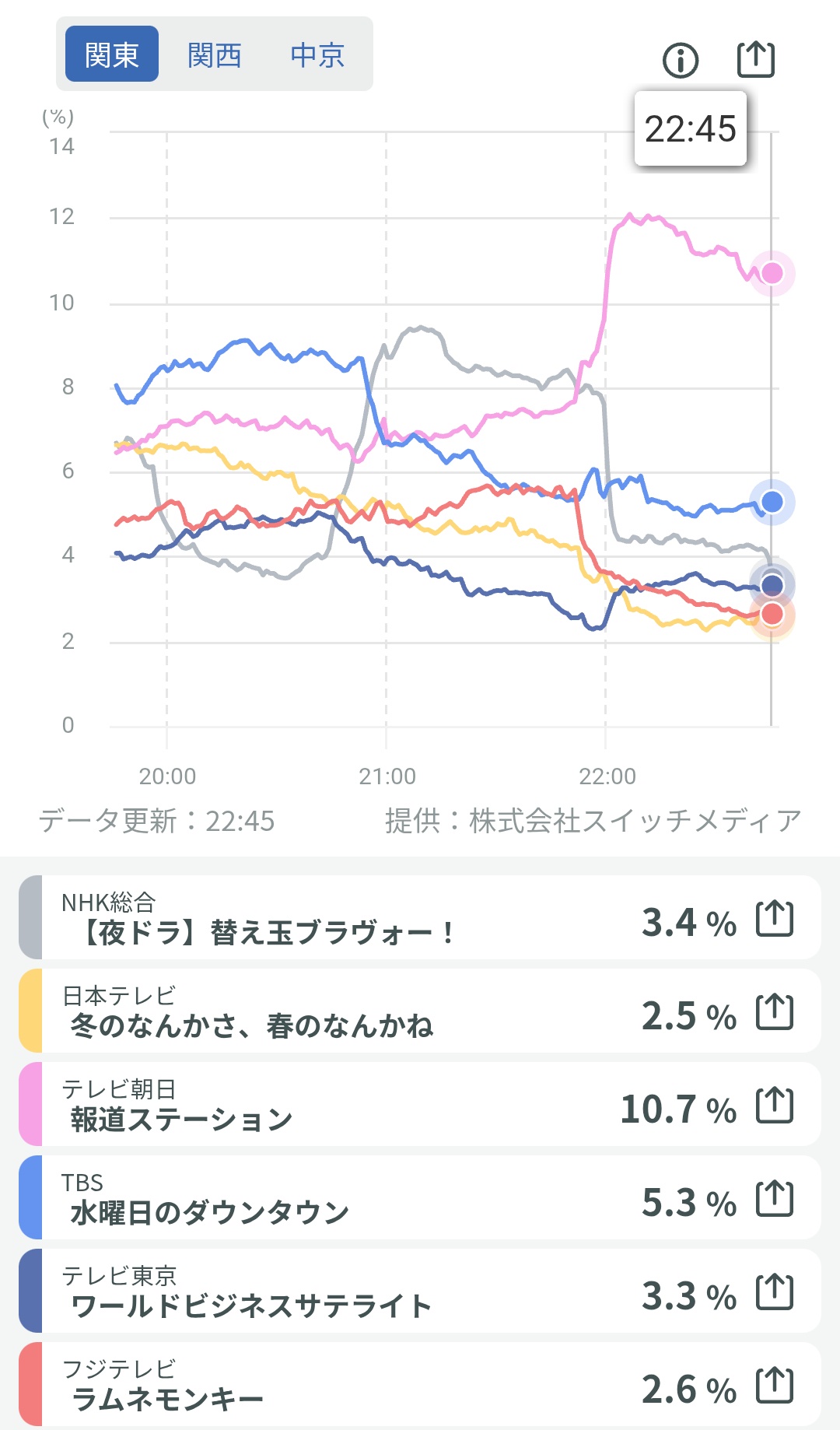
Task: Share the 日本テレビ rating row
Action: click(775, 1012)
